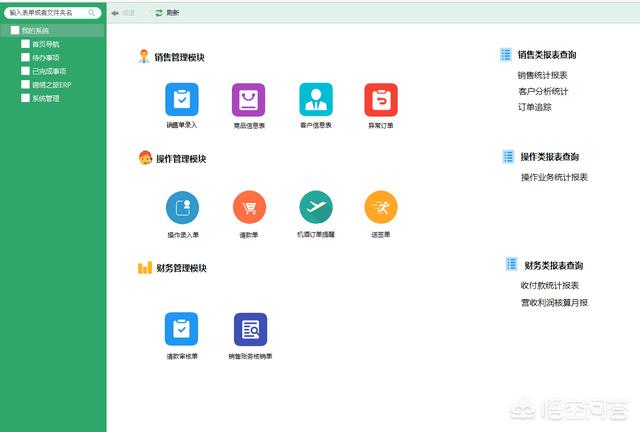
Task: Click the list icon beside 操作类报表查询
Action: [508, 156]
